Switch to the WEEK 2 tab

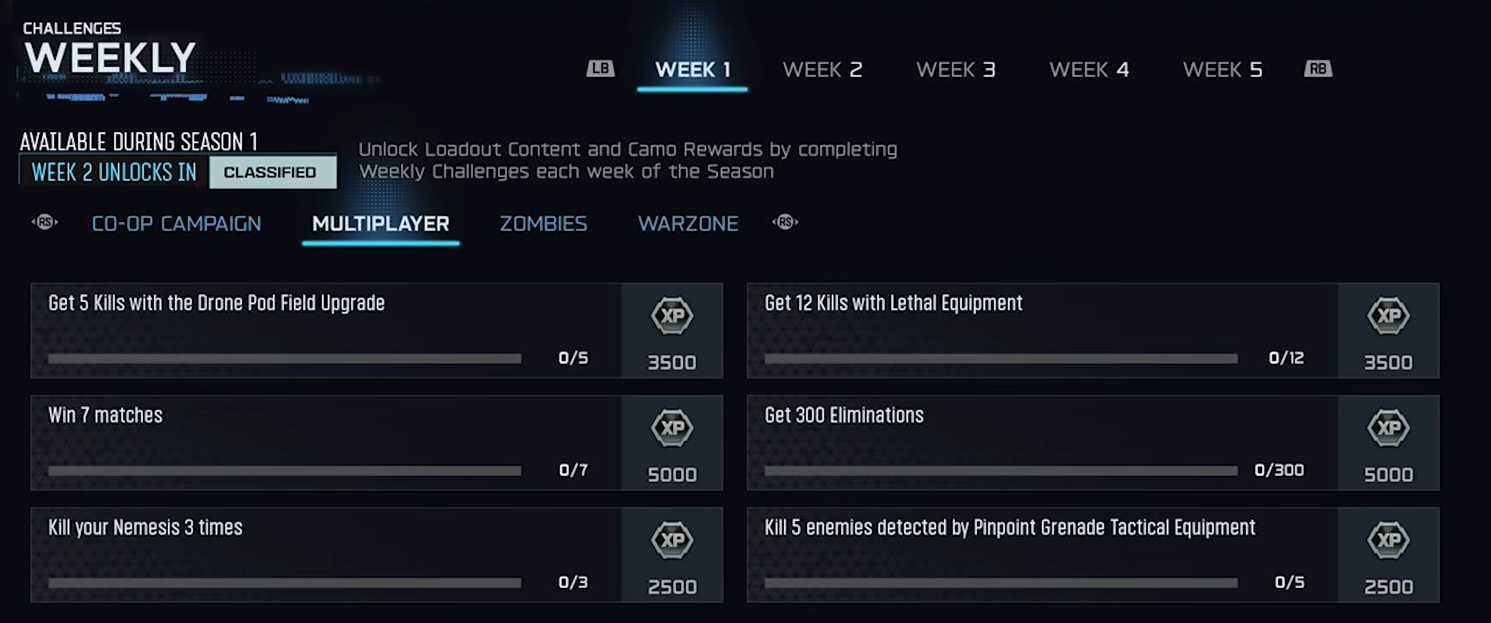[822, 69]
